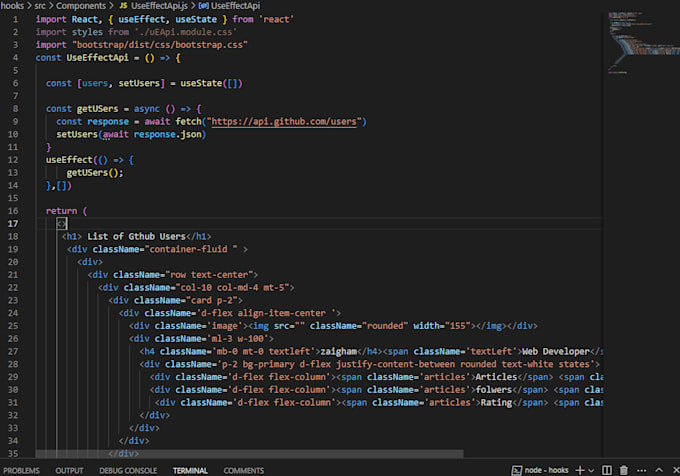Close the bottom panel
680x476 pixels.
(x=676, y=470)
